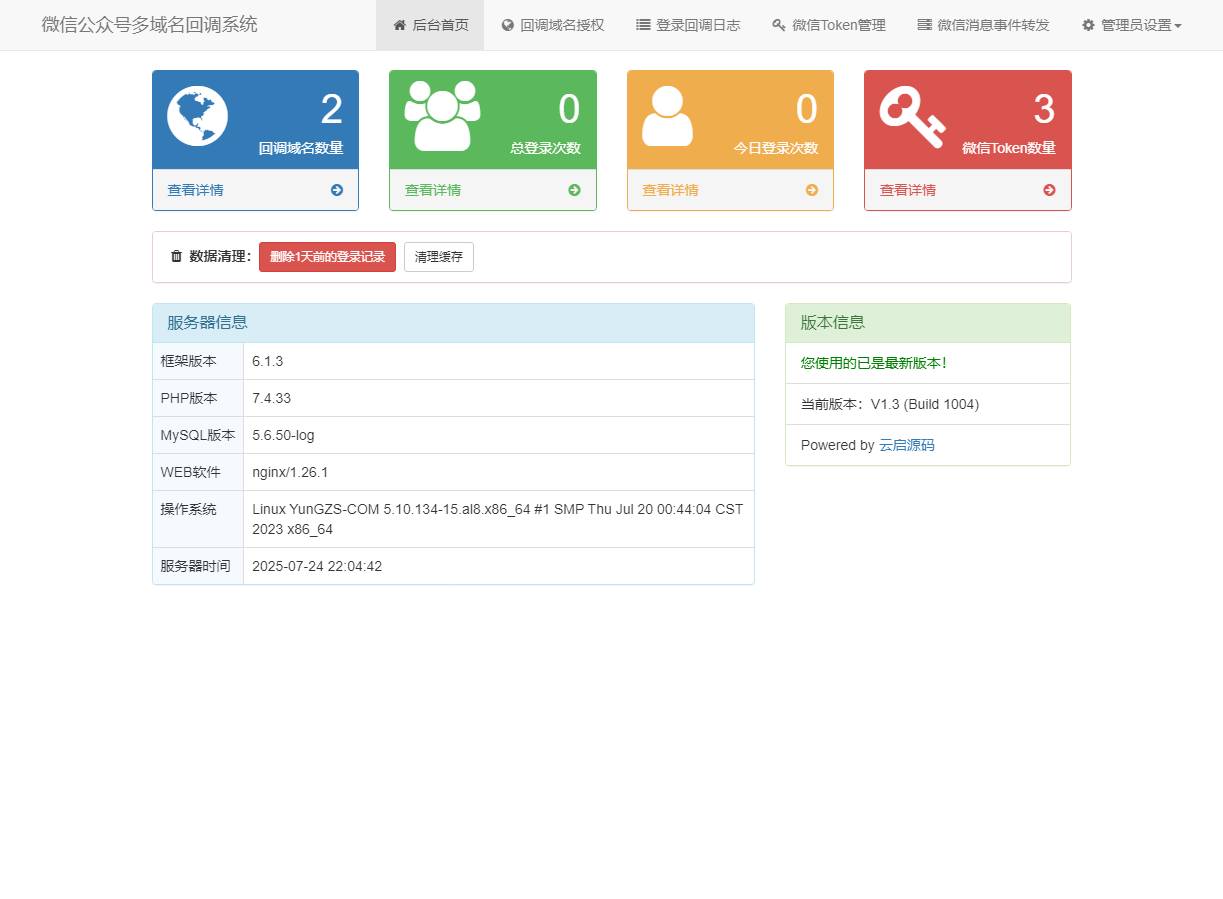The width and height of the screenshot is (1223, 899).
Task: Click the globe icon on callback domain card
Action: (x=196, y=114)
